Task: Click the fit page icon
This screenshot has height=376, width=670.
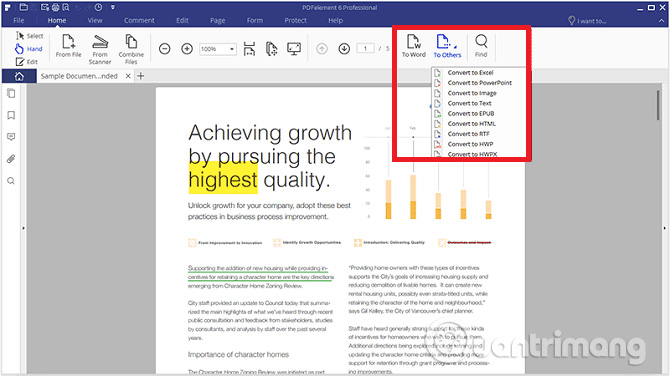Action: 271,49
